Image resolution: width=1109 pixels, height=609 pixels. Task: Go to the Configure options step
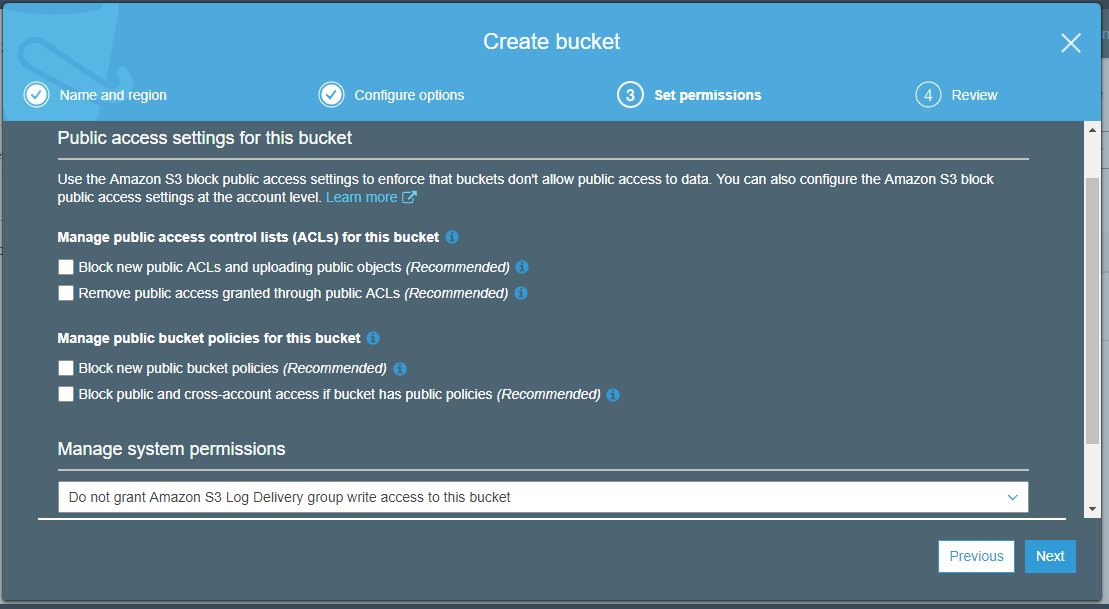tap(410, 95)
